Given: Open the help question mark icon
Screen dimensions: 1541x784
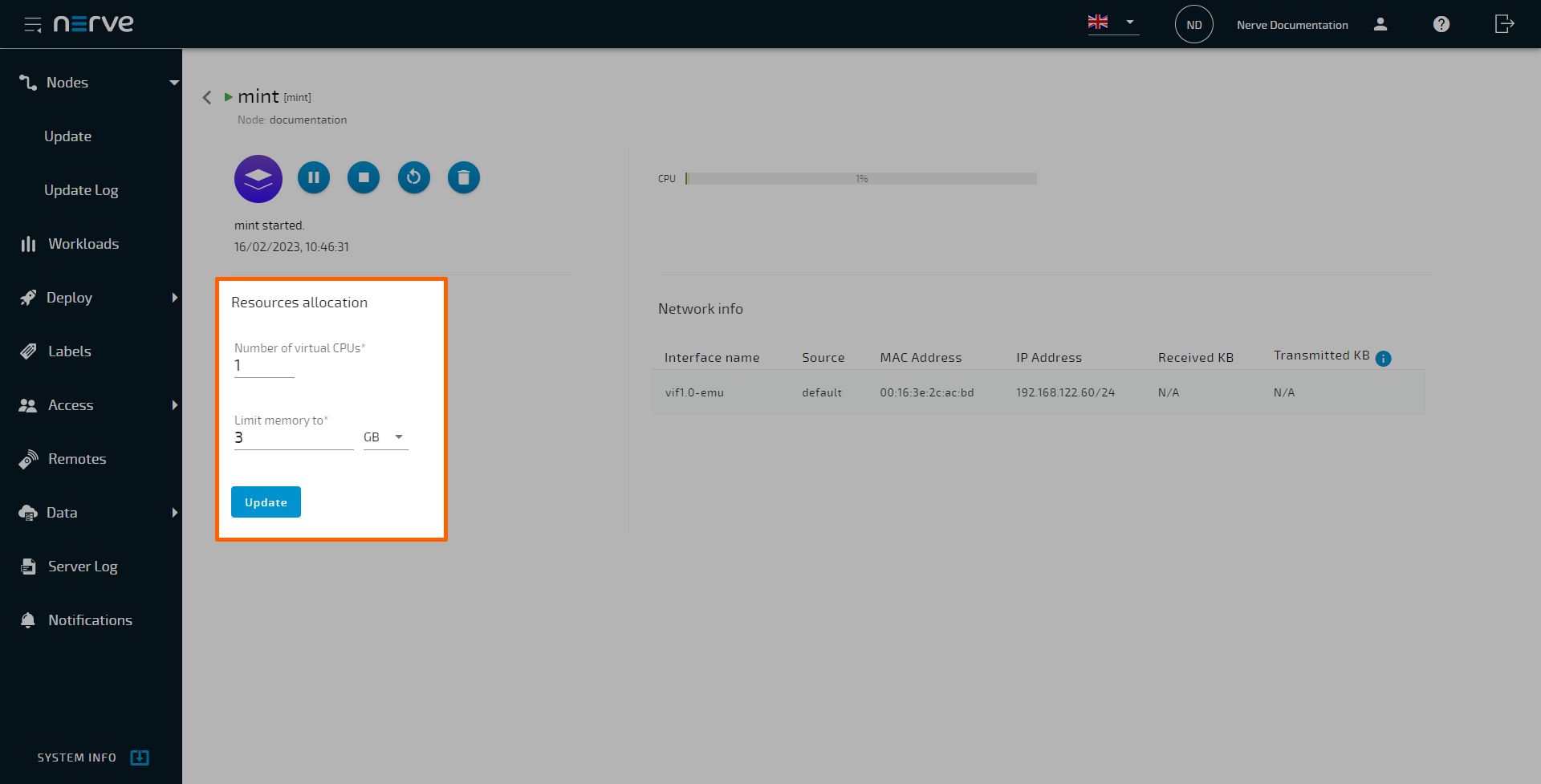Looking at the screenshot, I should (x=1441, y=24).
